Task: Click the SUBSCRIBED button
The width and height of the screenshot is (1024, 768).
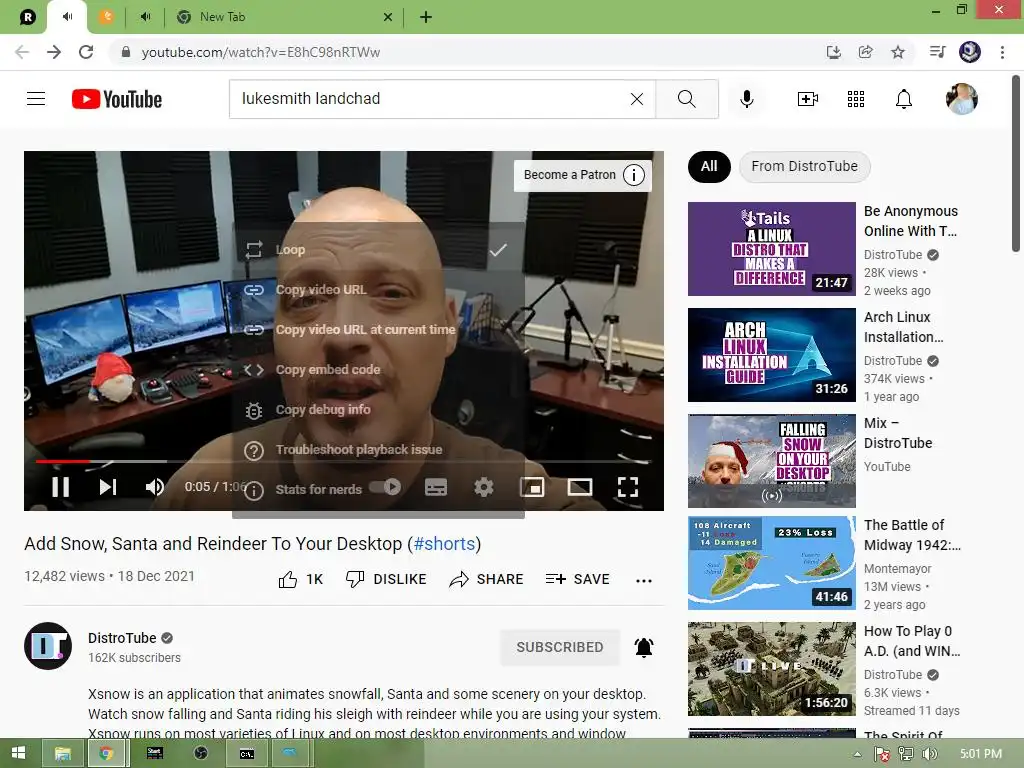Action: point(560,647)
